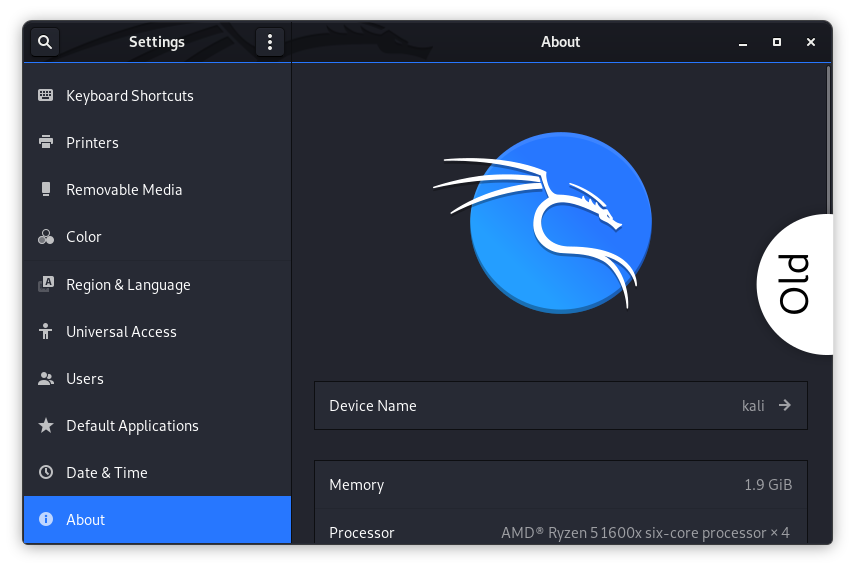This screenshot has width=855, height=569.
Task: Open Removable Media settings
Action: tap(157, 189)
